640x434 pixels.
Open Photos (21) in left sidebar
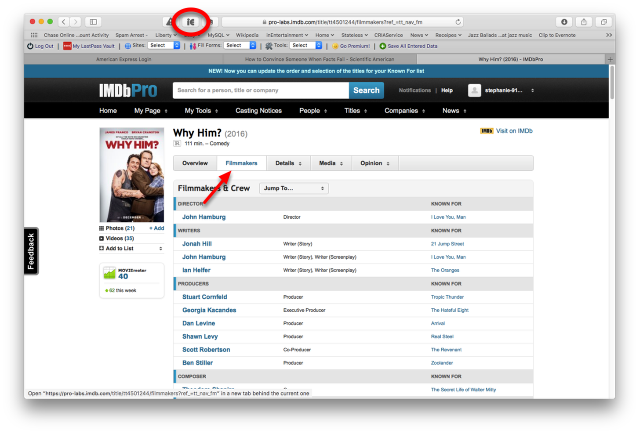pos(117,228)
